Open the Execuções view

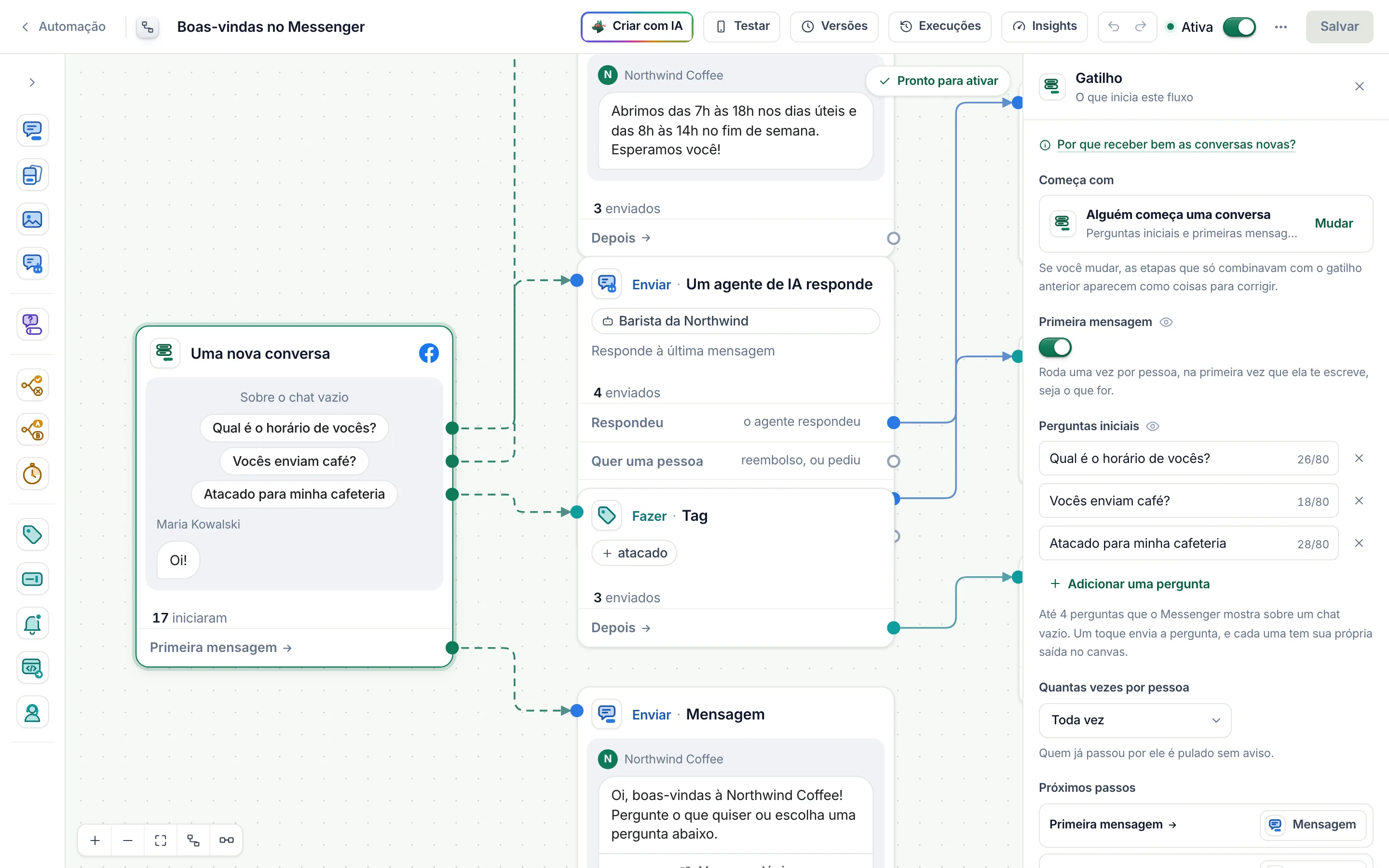click(x=940, y=27)
